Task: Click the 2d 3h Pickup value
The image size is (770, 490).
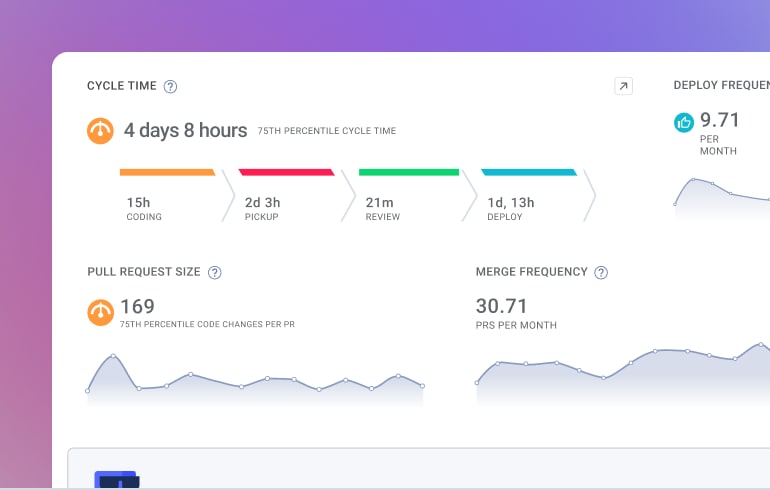Action: click(x=262, y=202)
